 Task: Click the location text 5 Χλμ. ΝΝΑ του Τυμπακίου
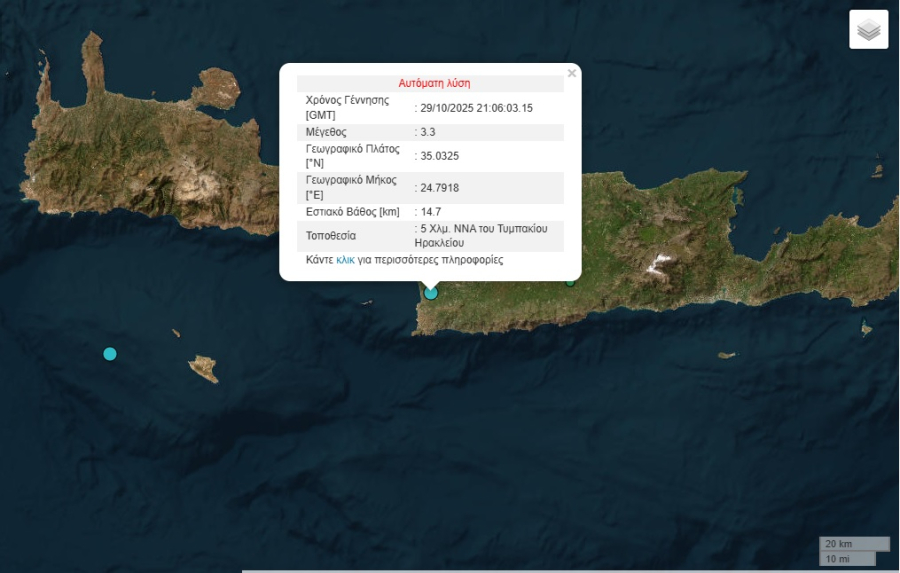click(484, 229)
